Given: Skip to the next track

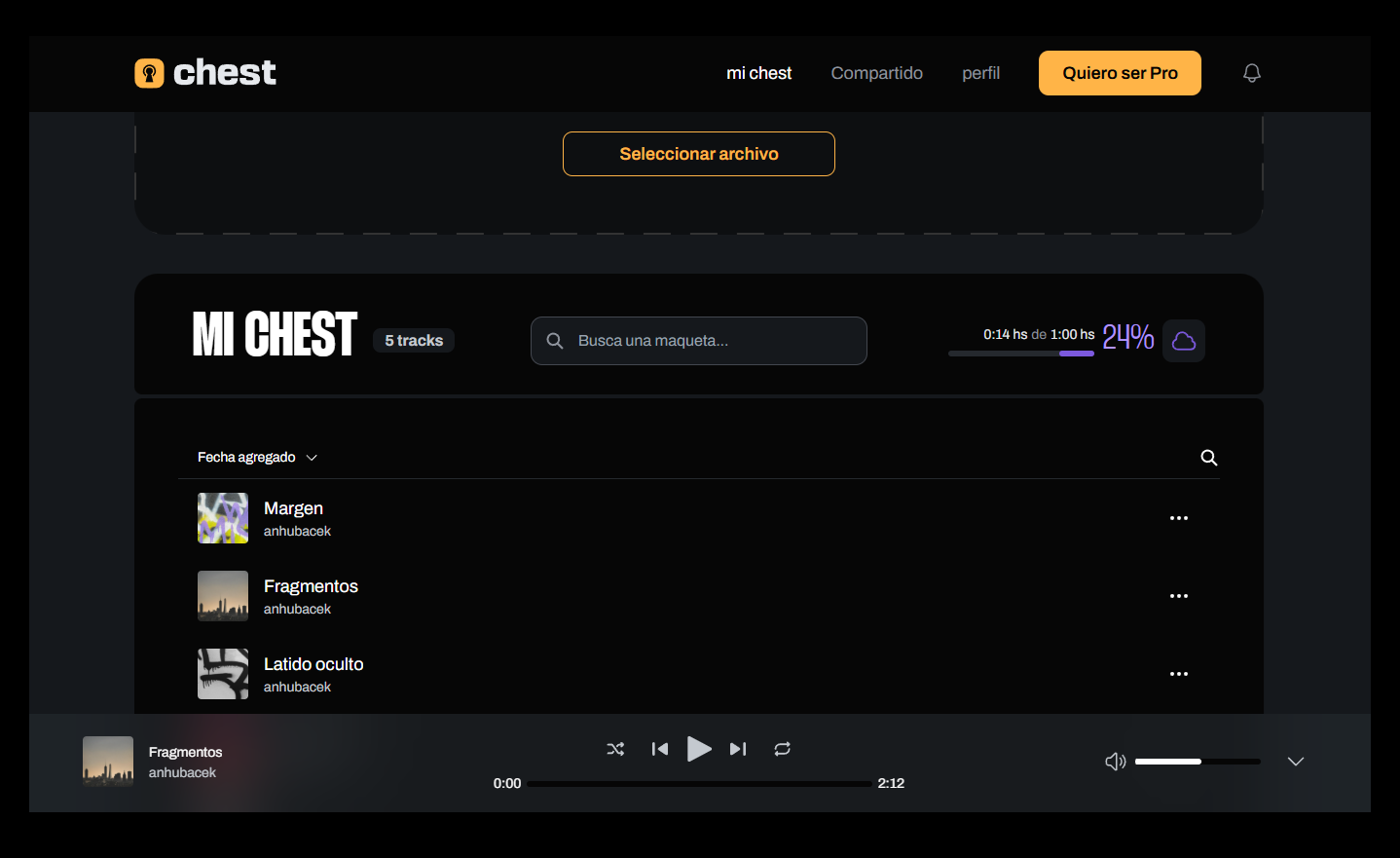Looking at the screenshot, I should pyautogui.click(x=737, y=749).
